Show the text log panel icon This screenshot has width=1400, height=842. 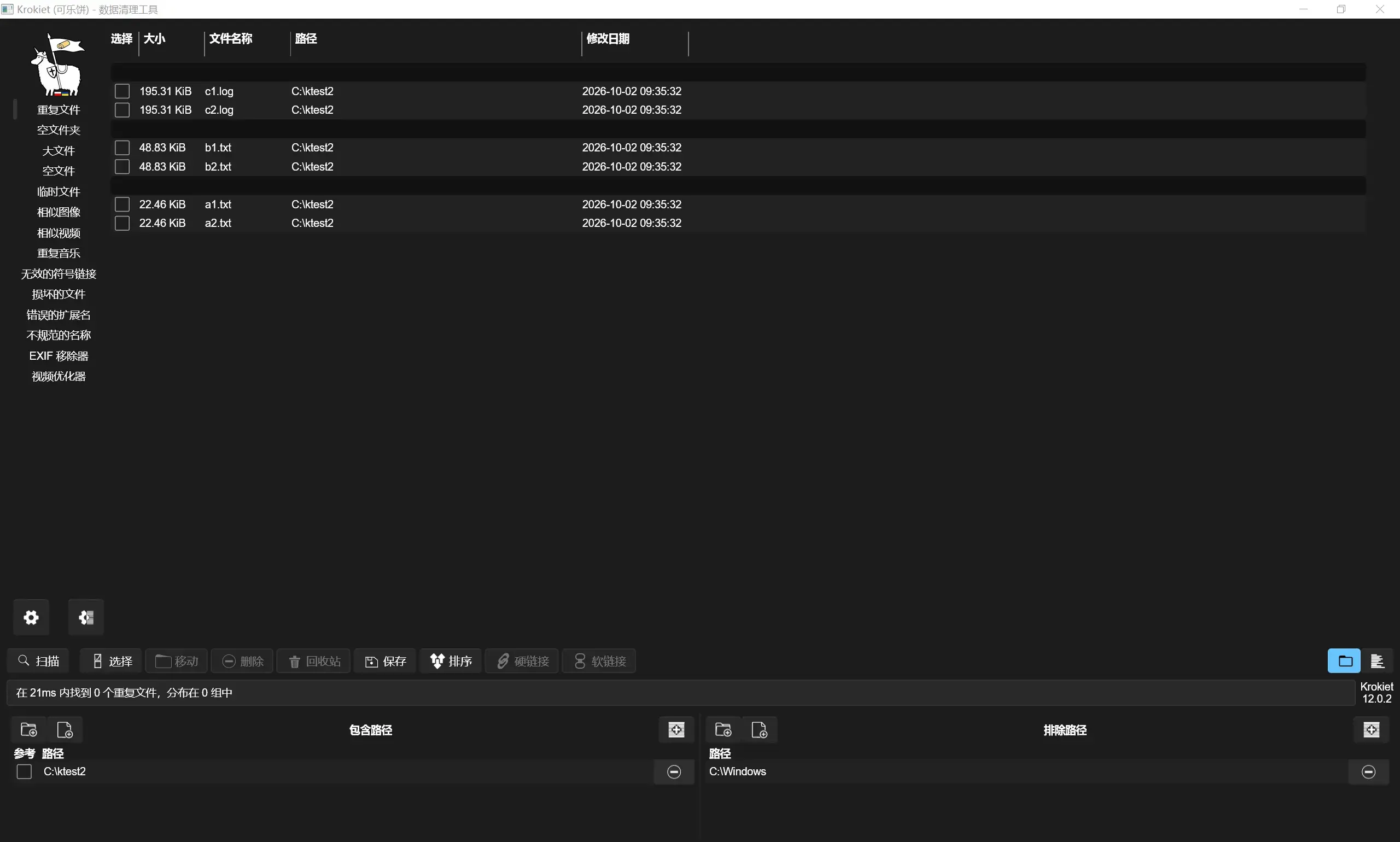coord(1376,661)
